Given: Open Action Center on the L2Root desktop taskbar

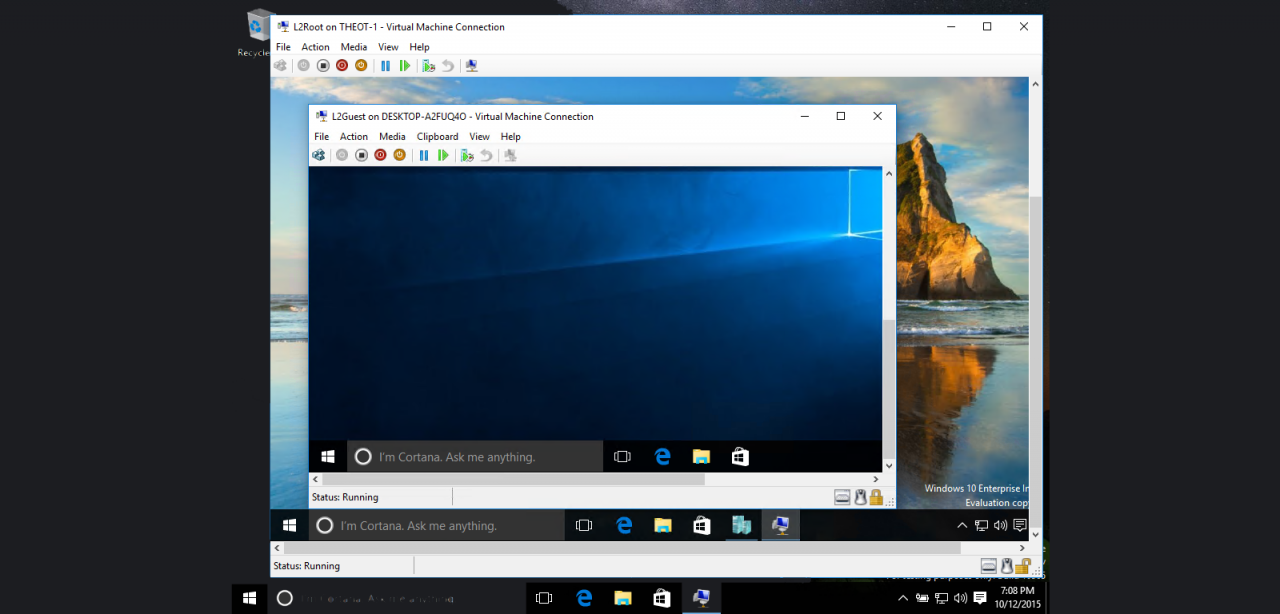Looking at the screenshot, I should pyautogui.click(x=1020, y=525).
